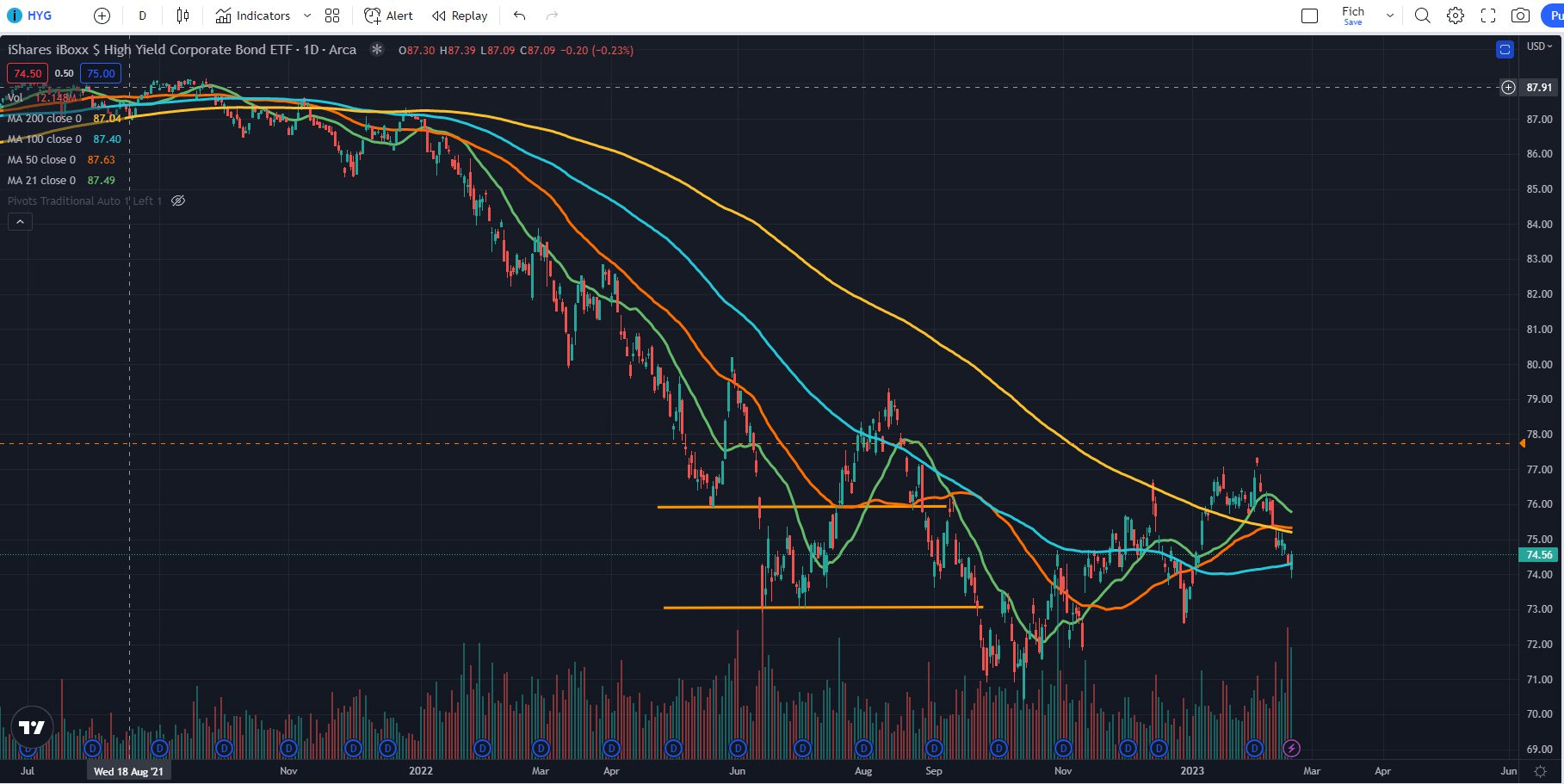Open chart settings gear
This screenshot has height=784, width=1564.
(x=1455, y=15)
